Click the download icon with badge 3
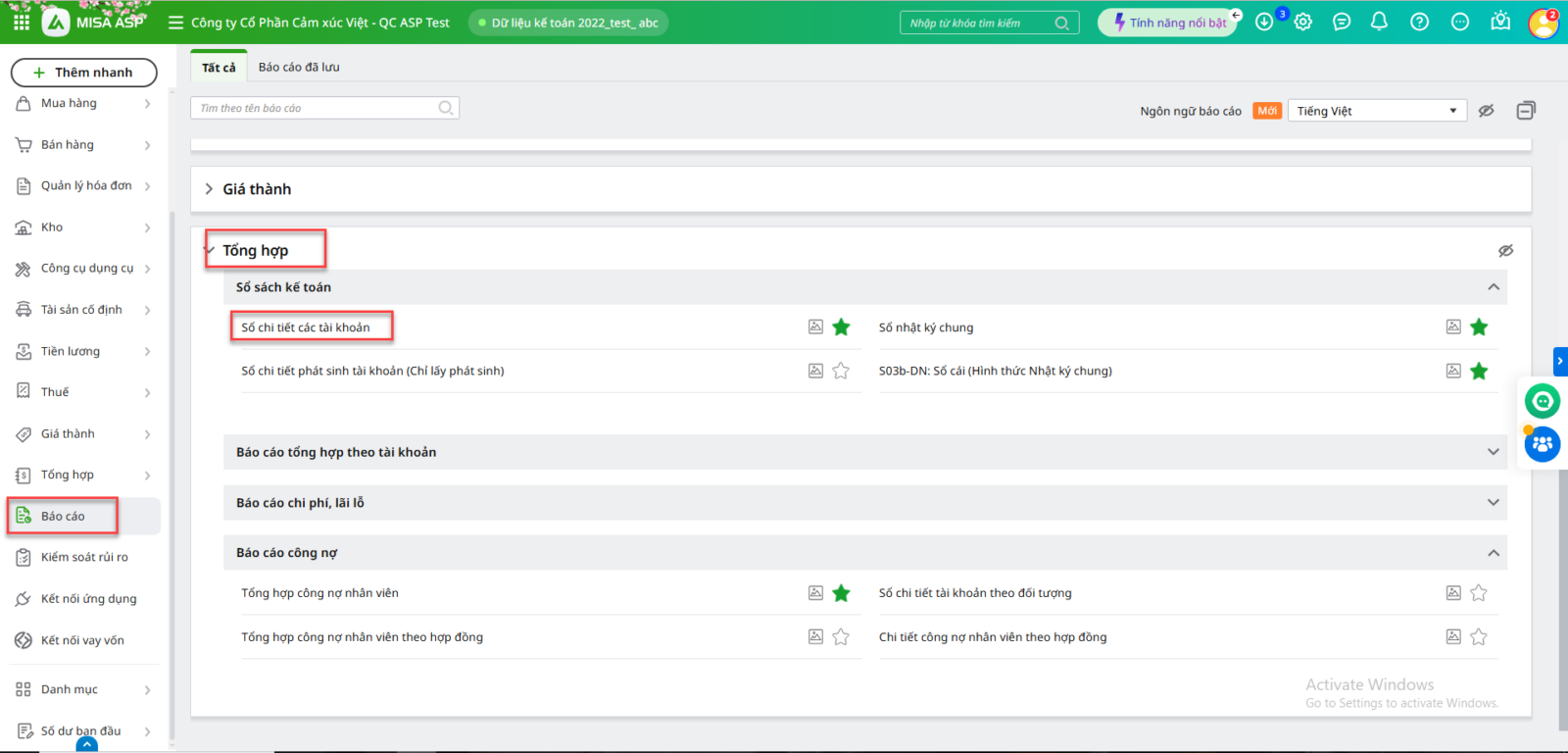Screen dimensions: 1568x753 point(1264,22)
